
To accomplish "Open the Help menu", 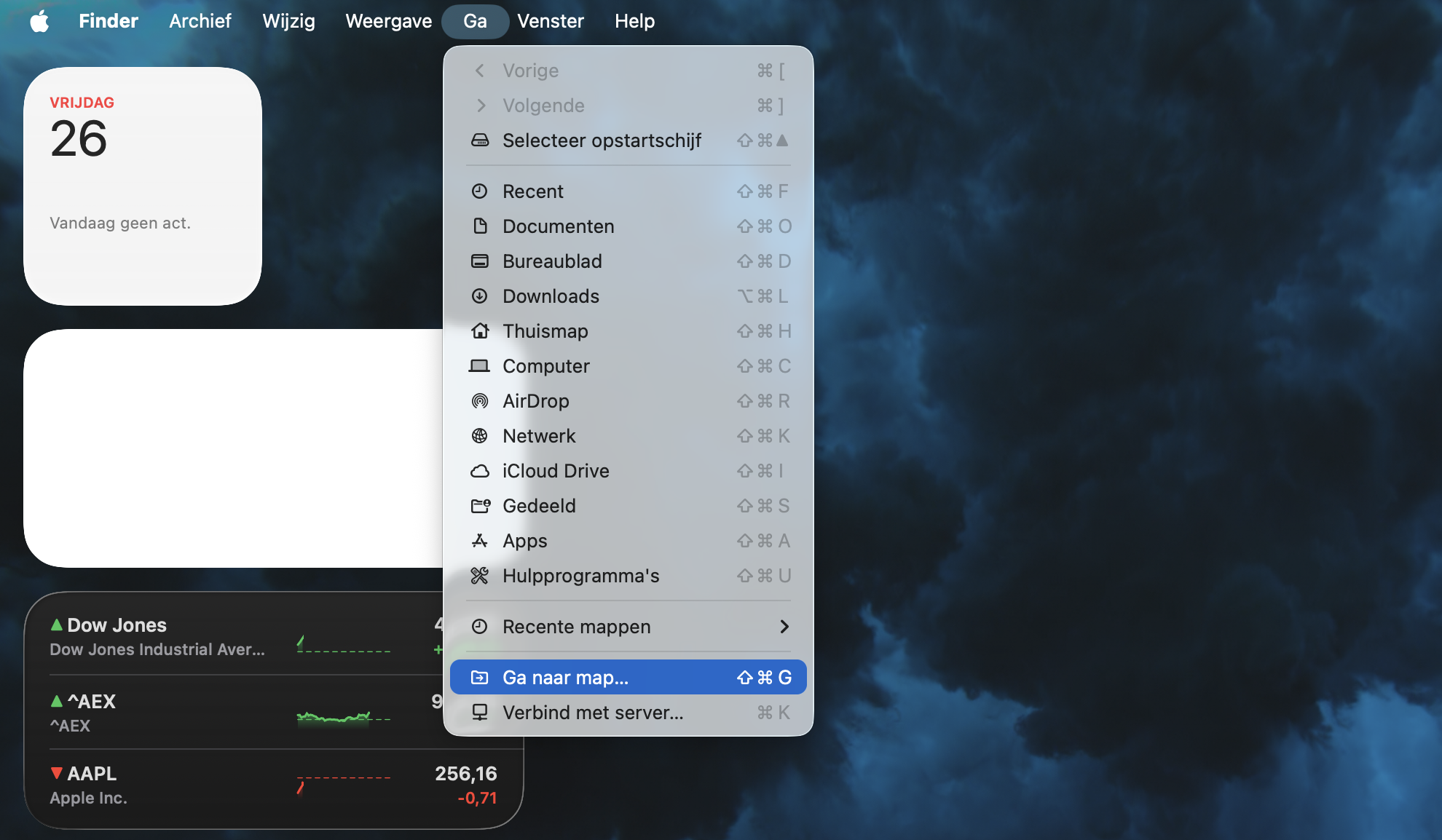I will coord(634,21).
